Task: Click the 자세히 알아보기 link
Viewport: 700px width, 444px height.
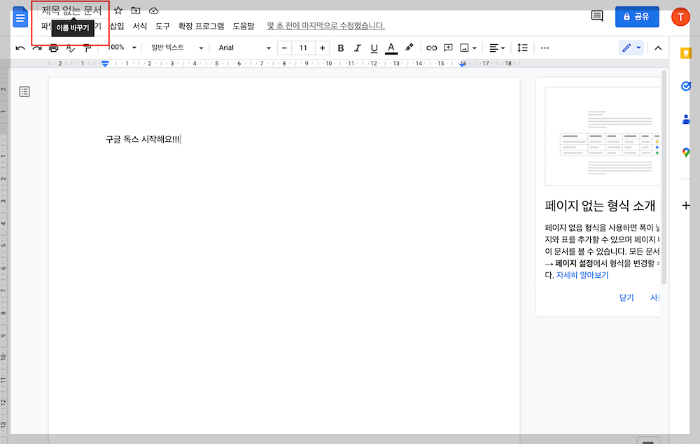Action: (x=582, y=275)
